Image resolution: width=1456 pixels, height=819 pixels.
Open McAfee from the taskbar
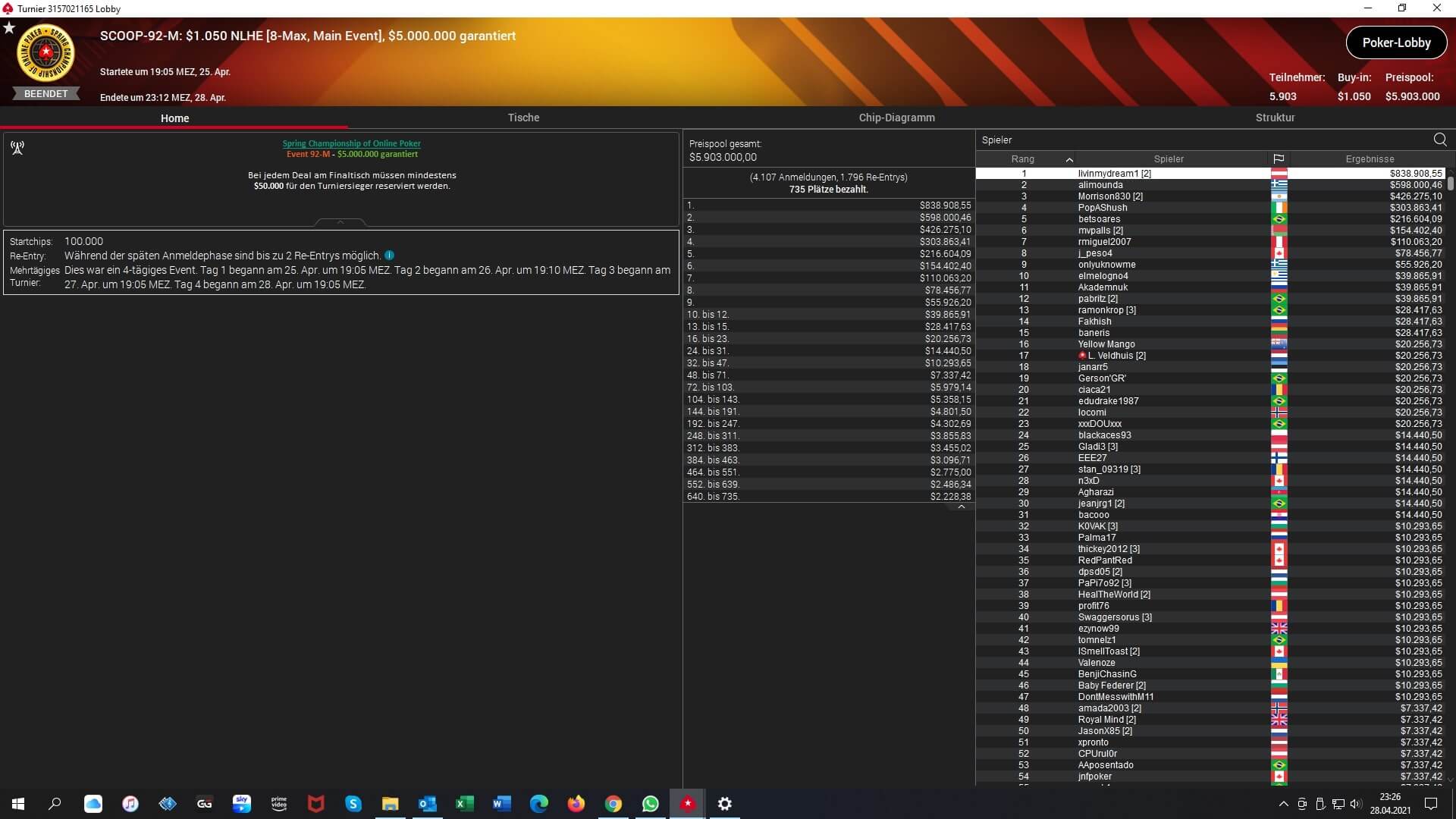[x=315, y=804]
